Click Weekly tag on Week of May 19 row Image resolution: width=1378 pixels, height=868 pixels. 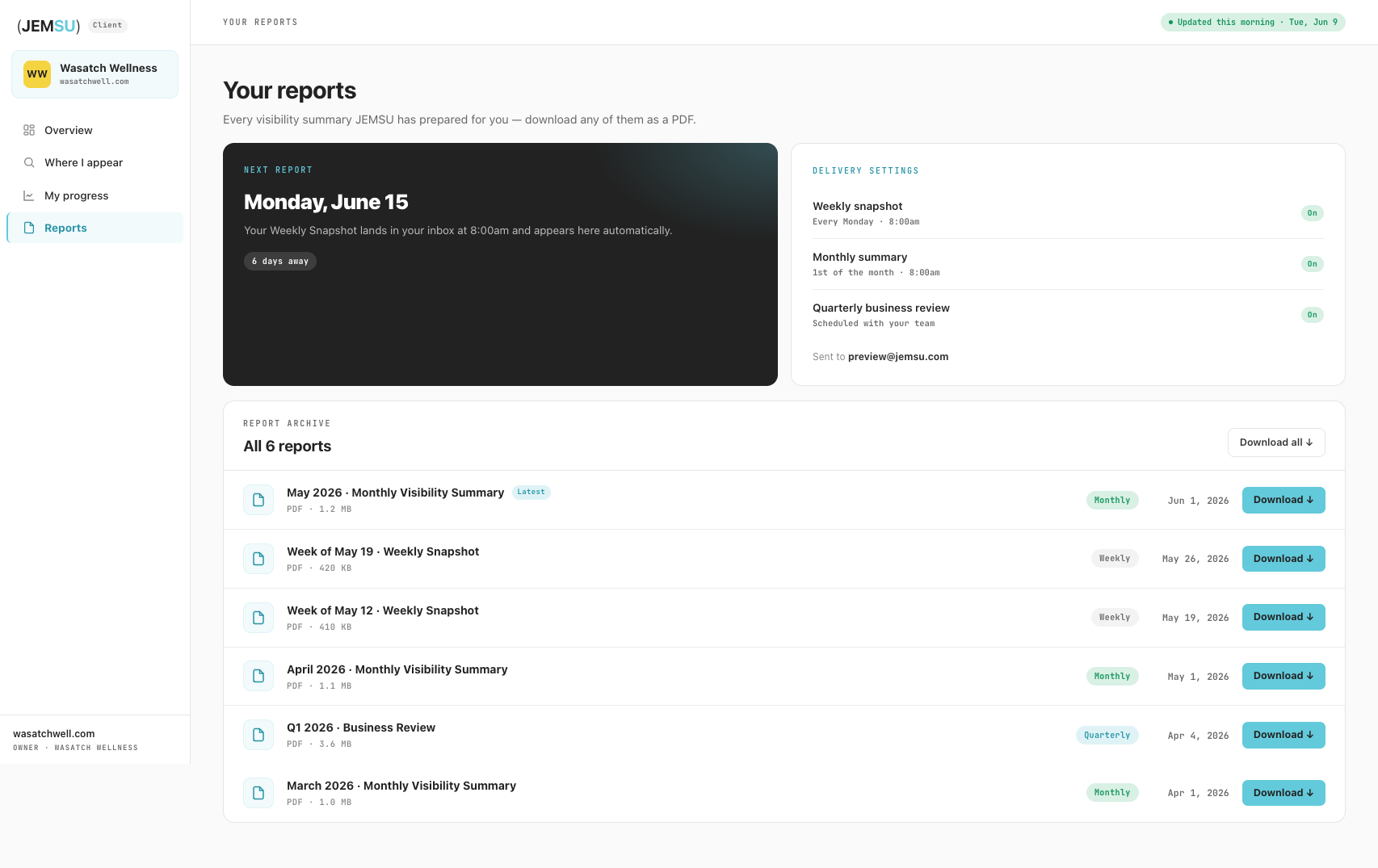[1115, 558]
